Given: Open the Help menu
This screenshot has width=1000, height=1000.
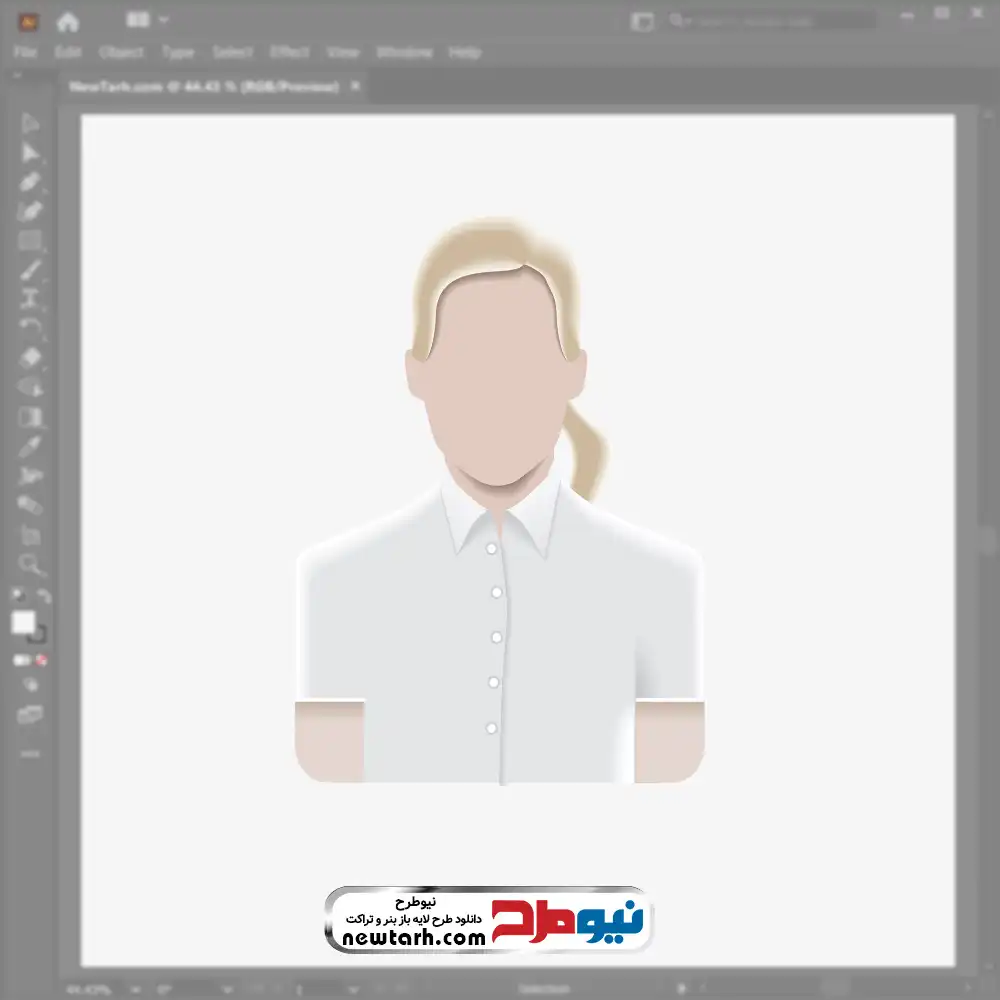Looking at the screenshot, I should coord(465,52).
